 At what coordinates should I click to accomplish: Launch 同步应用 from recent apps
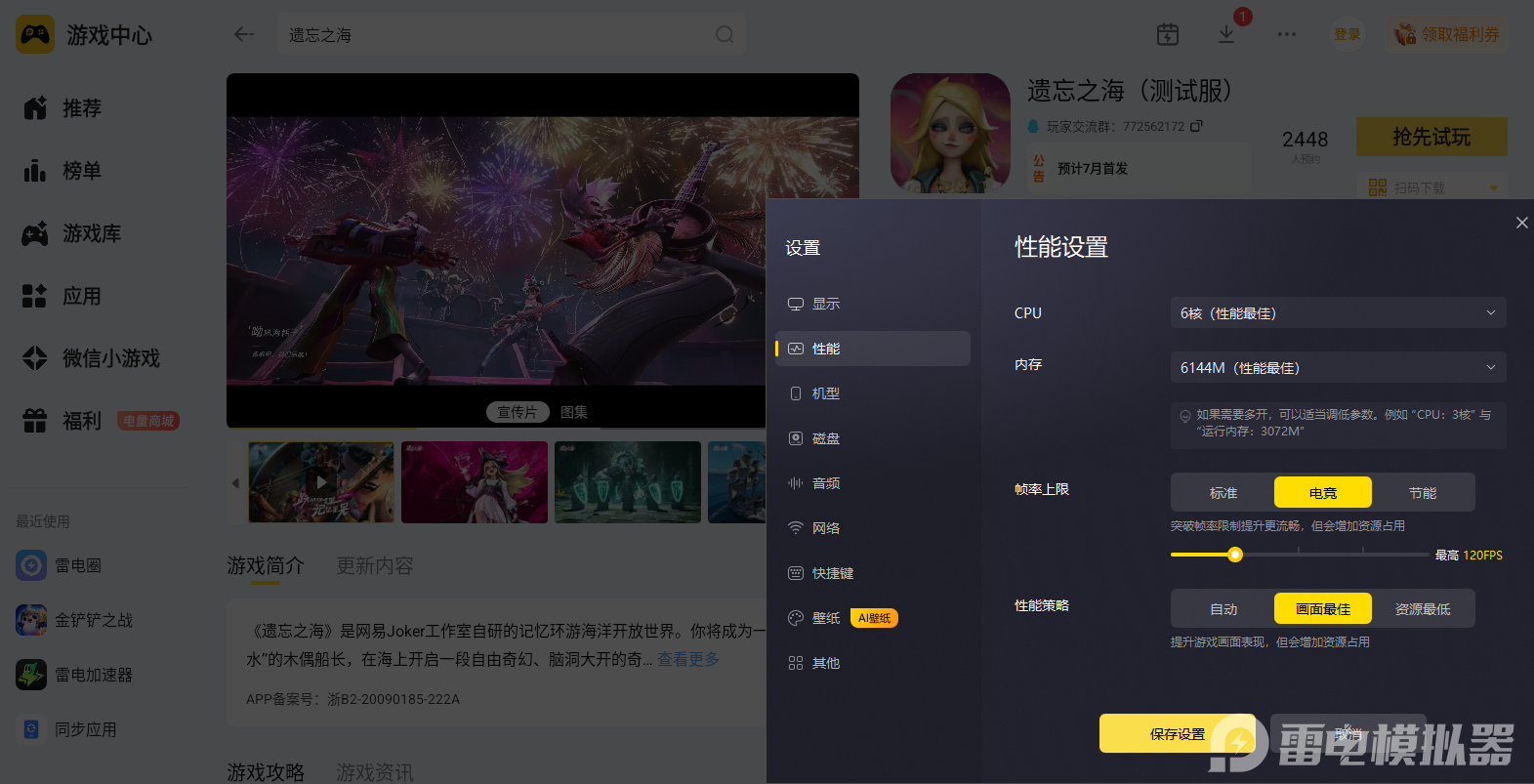(x=31, y=729)
